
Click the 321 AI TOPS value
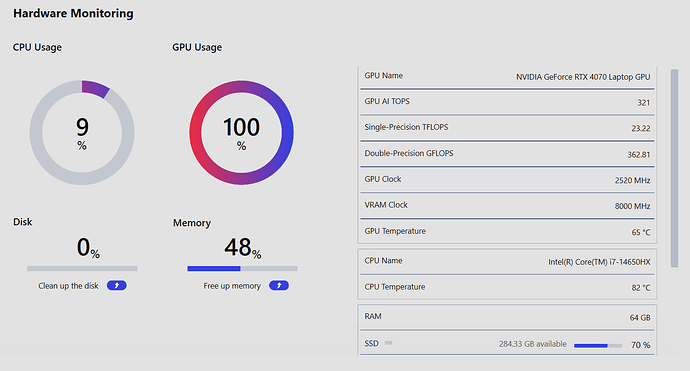click(644, 103)
